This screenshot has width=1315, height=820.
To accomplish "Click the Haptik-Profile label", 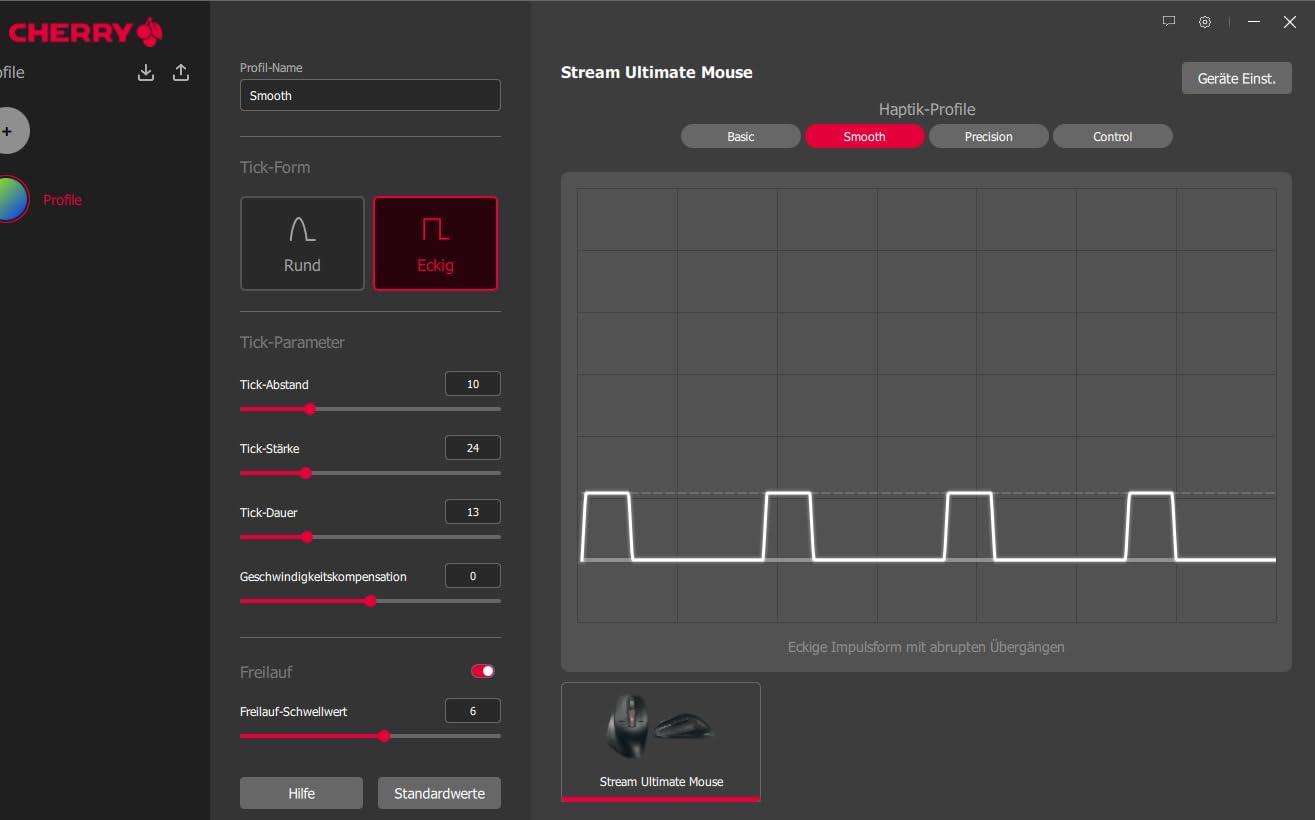I will coord(927,109).
